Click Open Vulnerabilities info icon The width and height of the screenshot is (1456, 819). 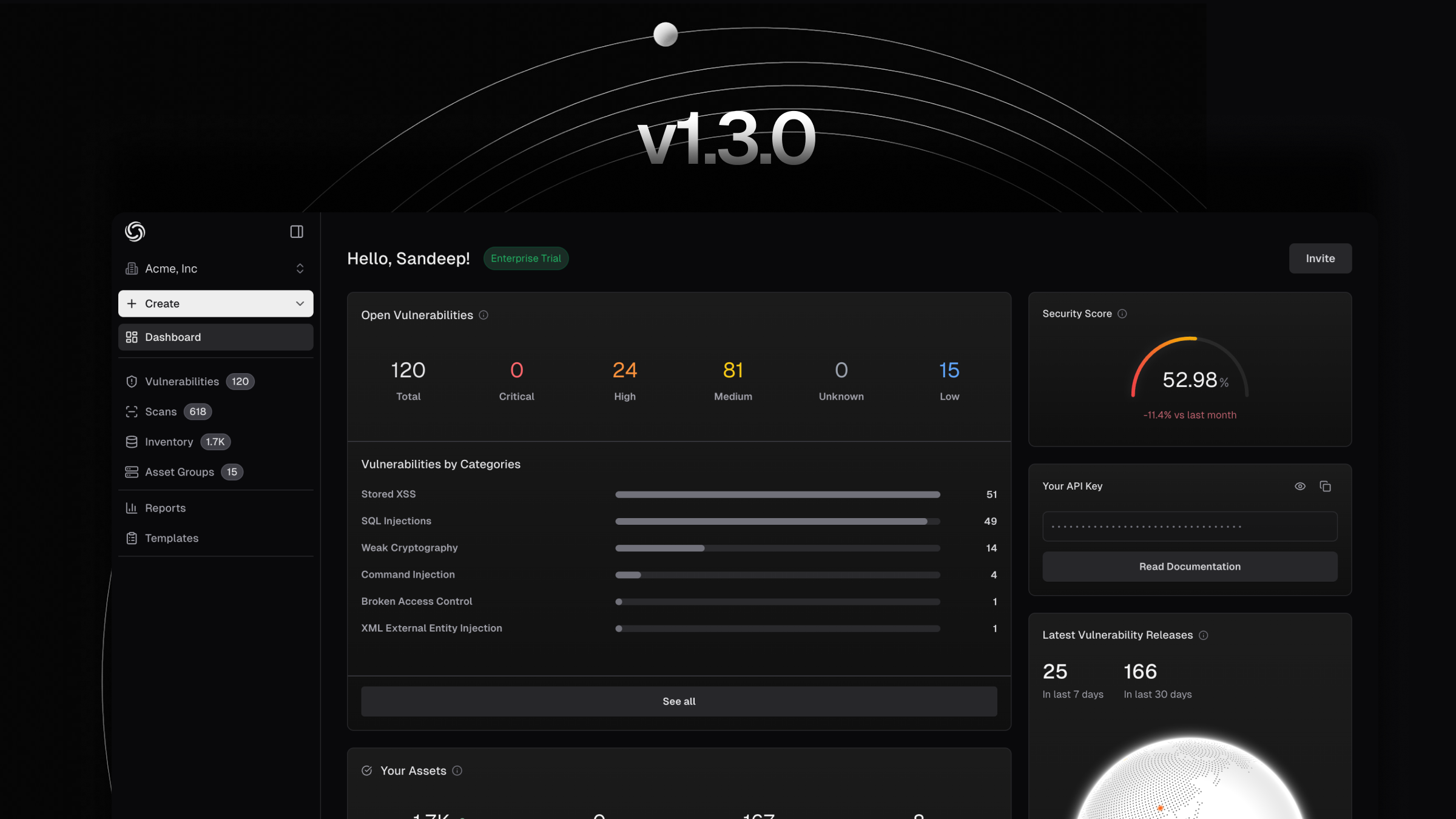point(484,315)
